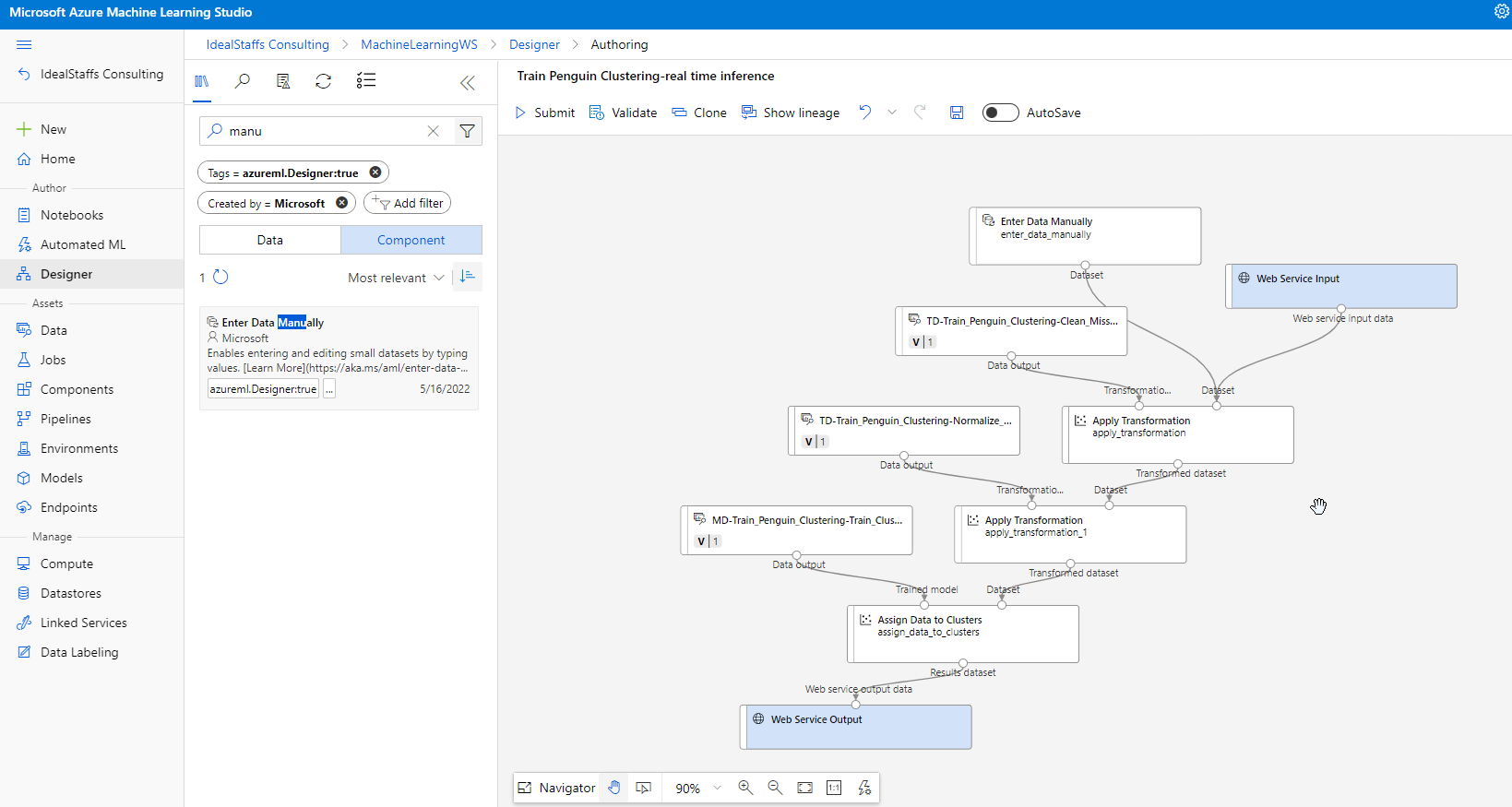Click the Zoom out magnifier icon
Screen dimensions: 1512x807
pyautogui.click(x=775, y=788)
